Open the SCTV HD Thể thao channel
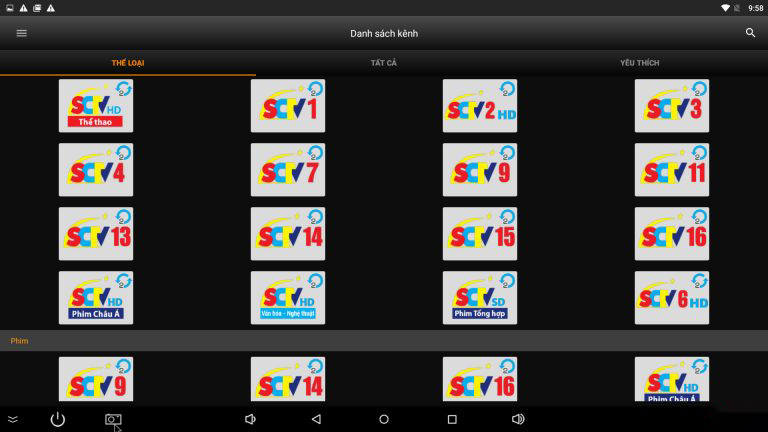Screen dimensions: 768x432 [96, 106]
